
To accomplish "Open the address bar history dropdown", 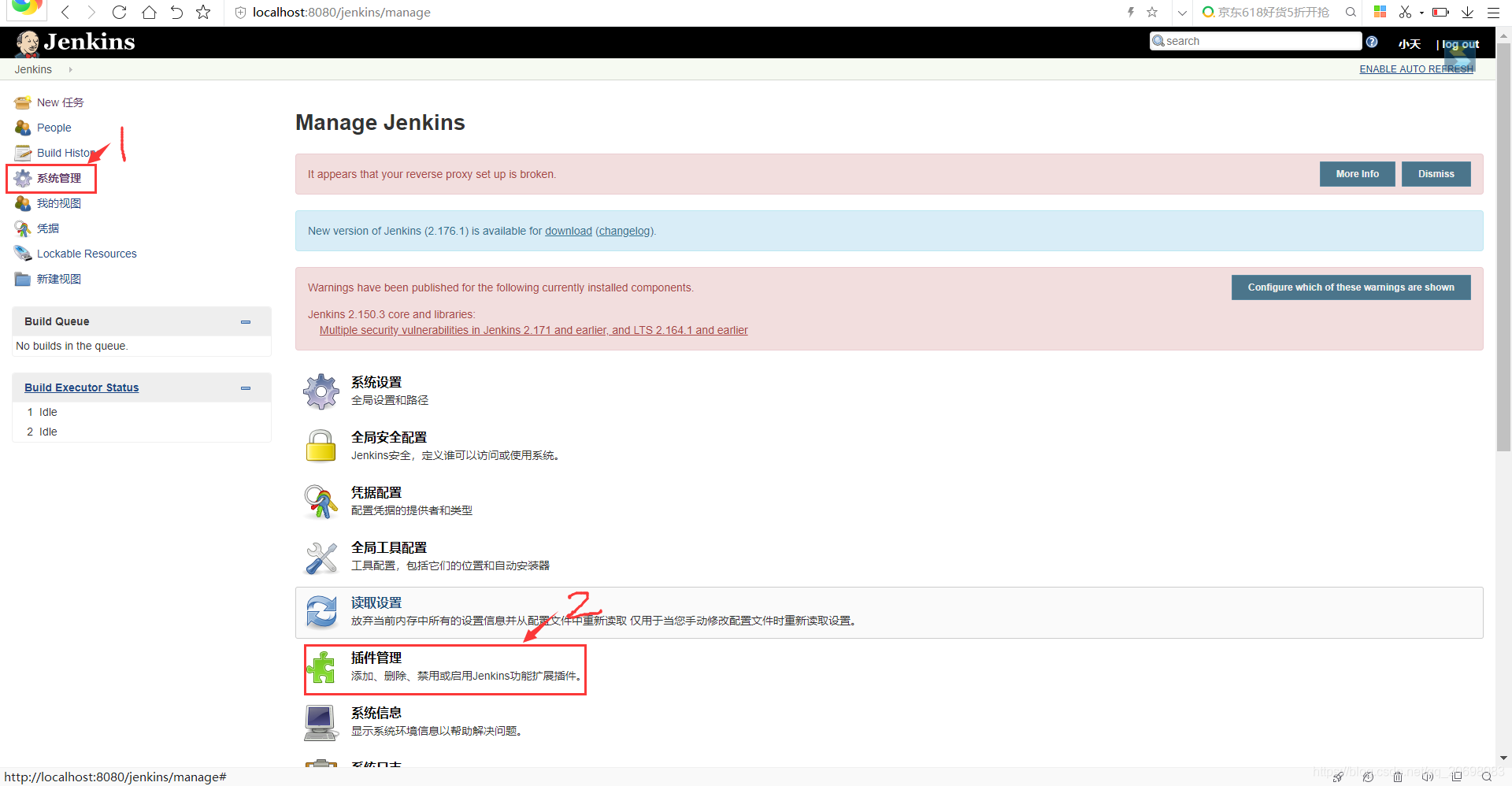I will point(1182,12).
